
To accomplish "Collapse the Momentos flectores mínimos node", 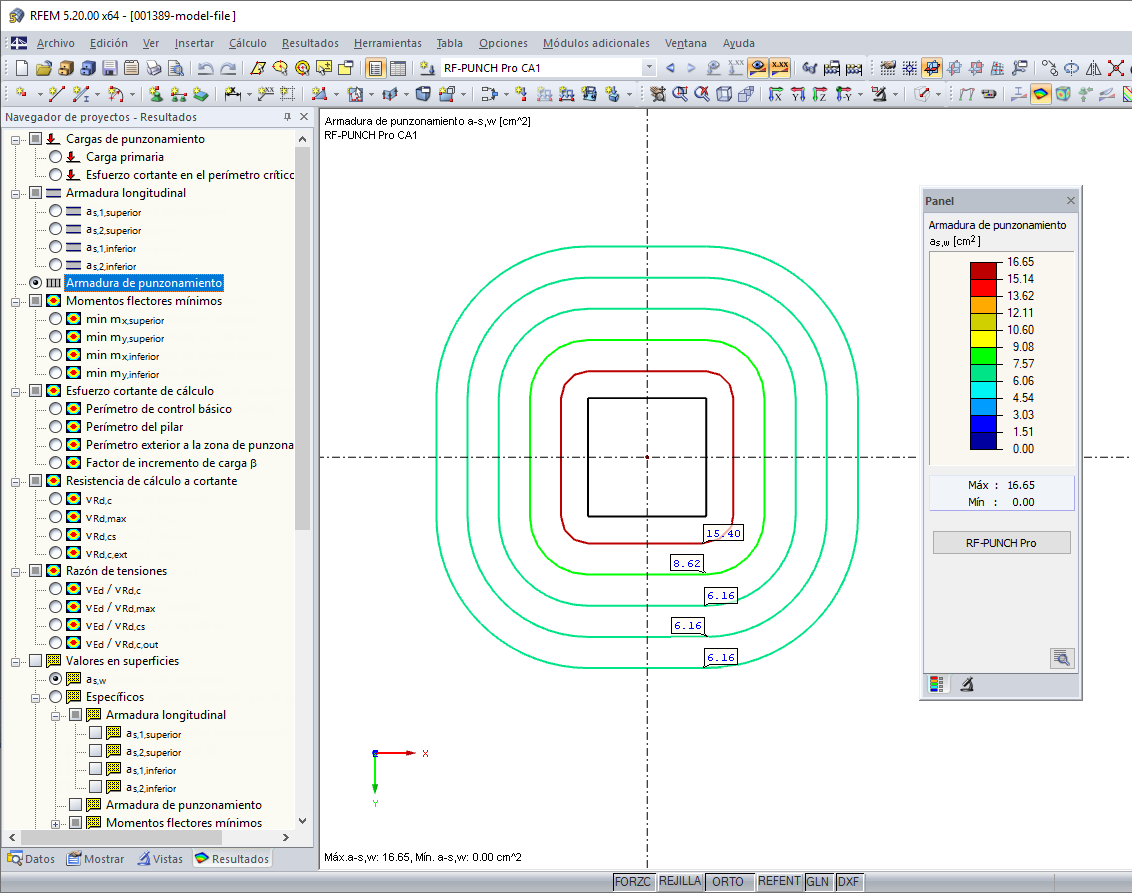I will [x=15, y=302].
